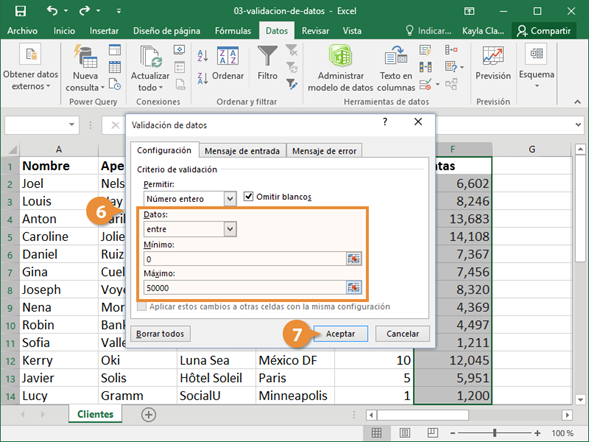
Task: Click the Borrar todos button
Action: pos(160,333)
